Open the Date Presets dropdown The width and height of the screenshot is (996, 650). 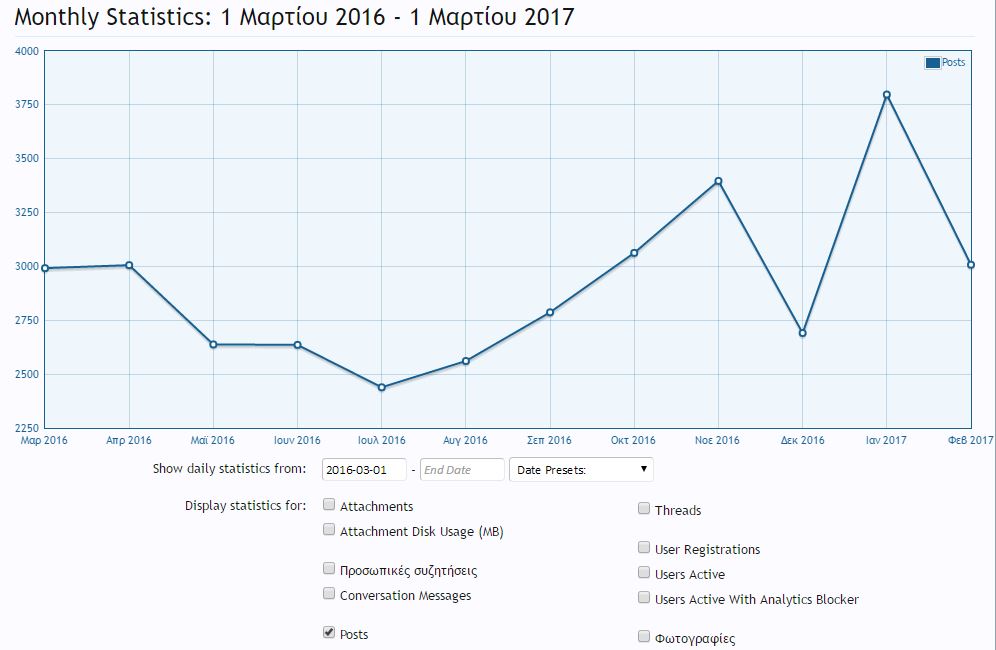[581, 469]
